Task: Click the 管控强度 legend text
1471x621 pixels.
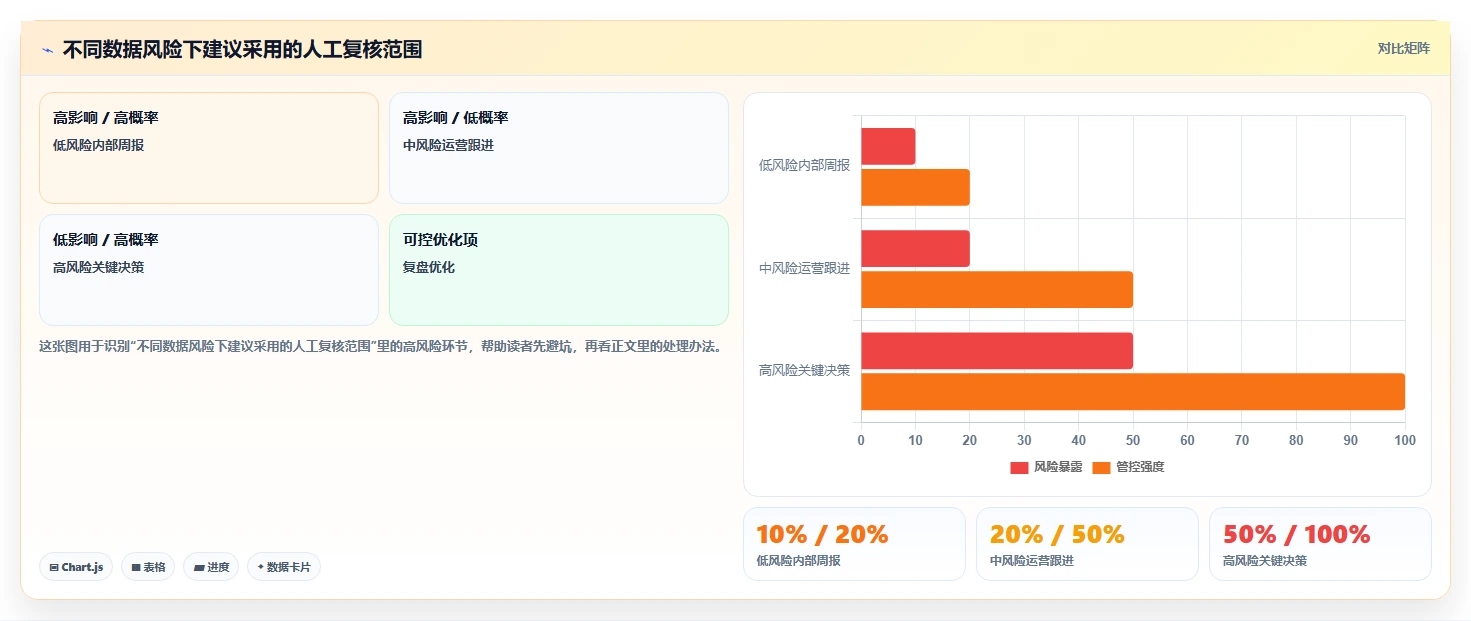Action: click(1140, 467)
